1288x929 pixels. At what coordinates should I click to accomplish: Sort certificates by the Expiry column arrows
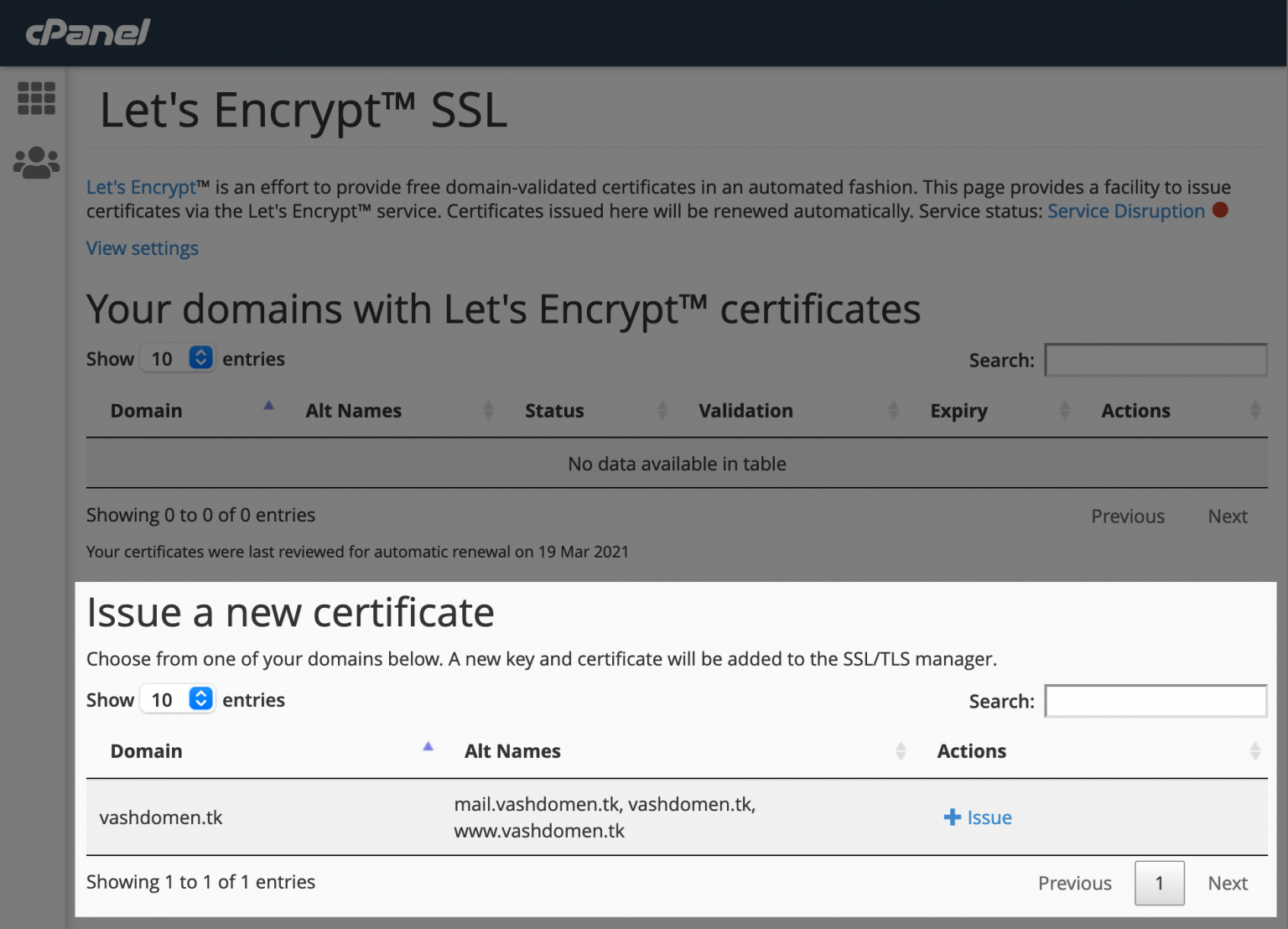click(x=1065, y=411)
